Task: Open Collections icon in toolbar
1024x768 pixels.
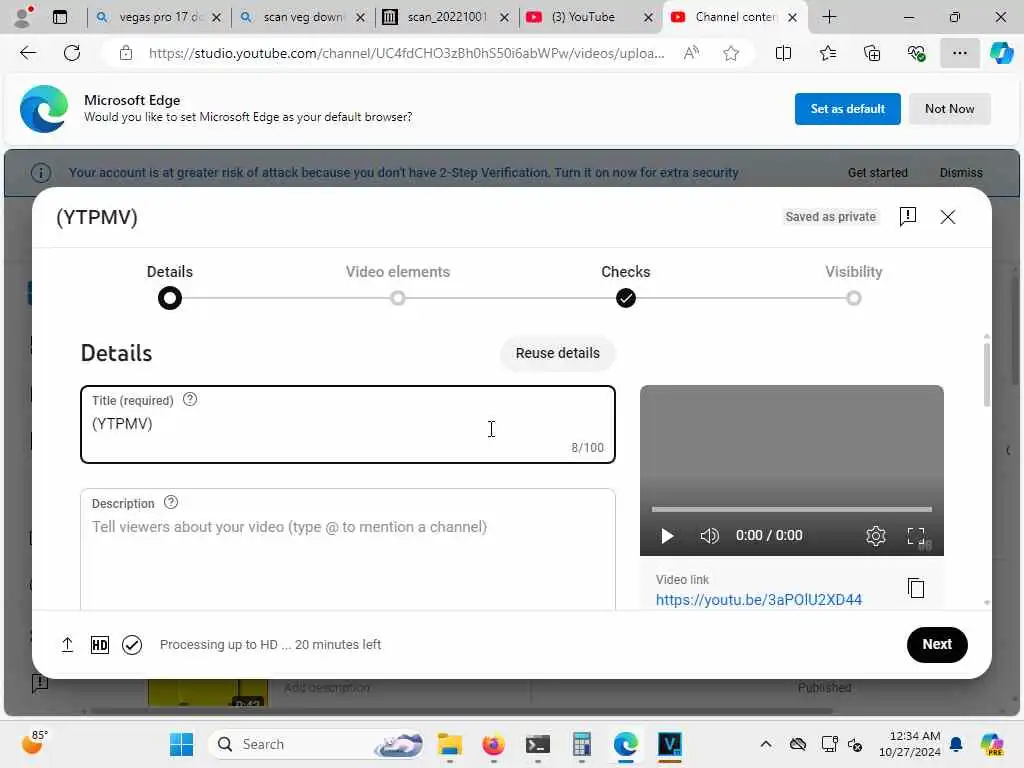Action: 872,54
